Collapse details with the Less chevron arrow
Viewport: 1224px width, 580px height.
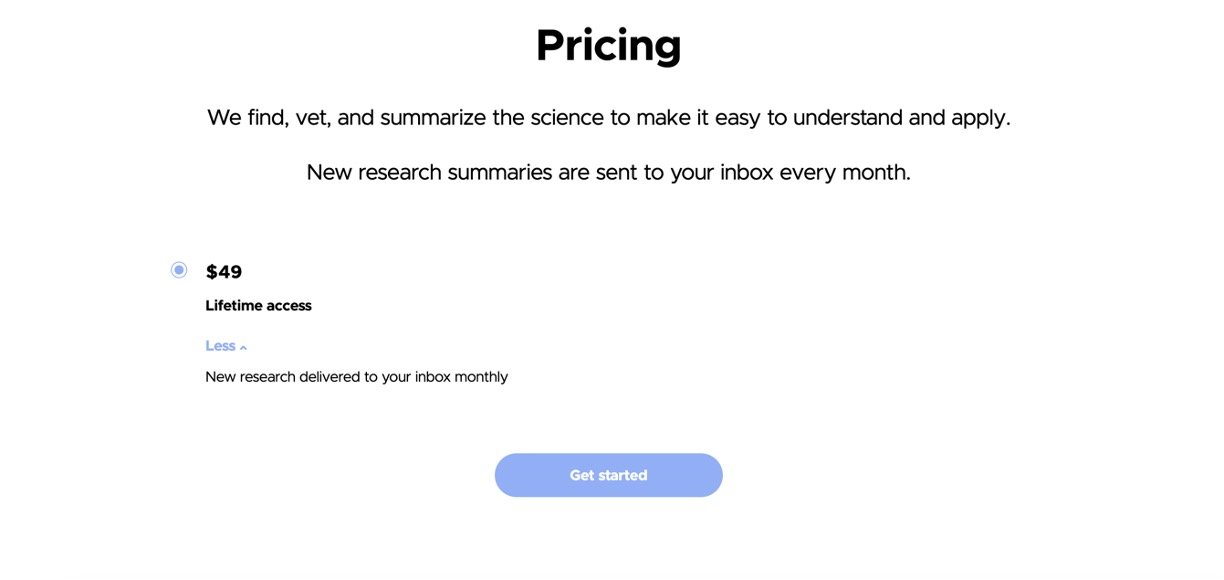pyautogui.click(x=243, y=348)
